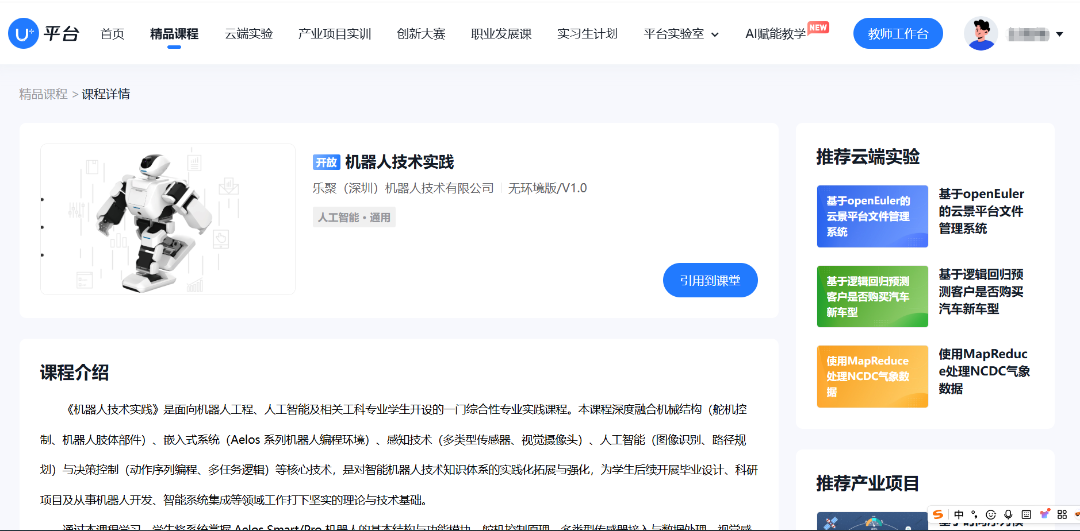
Task: Click the user avatar picture
Action: pyautogui.click(x=980, y=34)
